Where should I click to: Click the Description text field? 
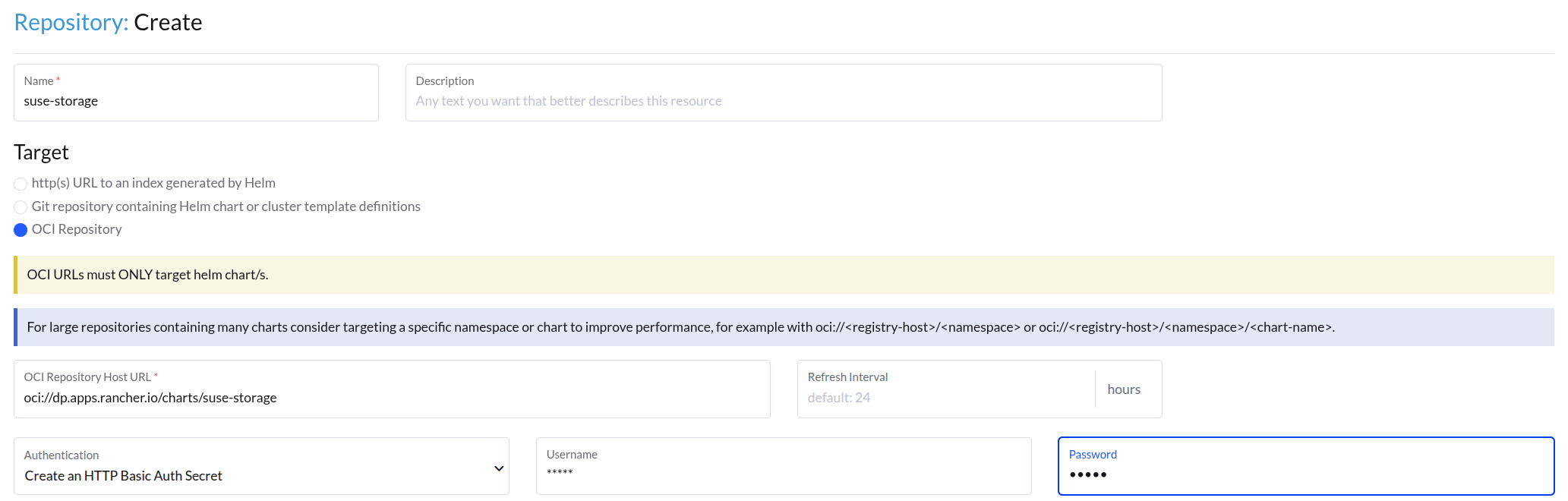coord(782,100)
